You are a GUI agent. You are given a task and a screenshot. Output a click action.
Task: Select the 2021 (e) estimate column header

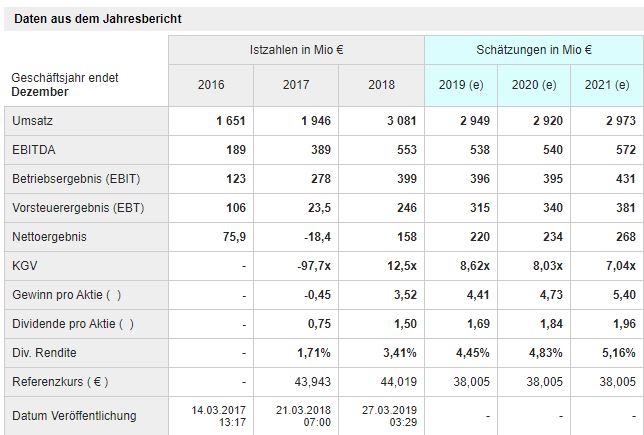[x=606, y=84]
